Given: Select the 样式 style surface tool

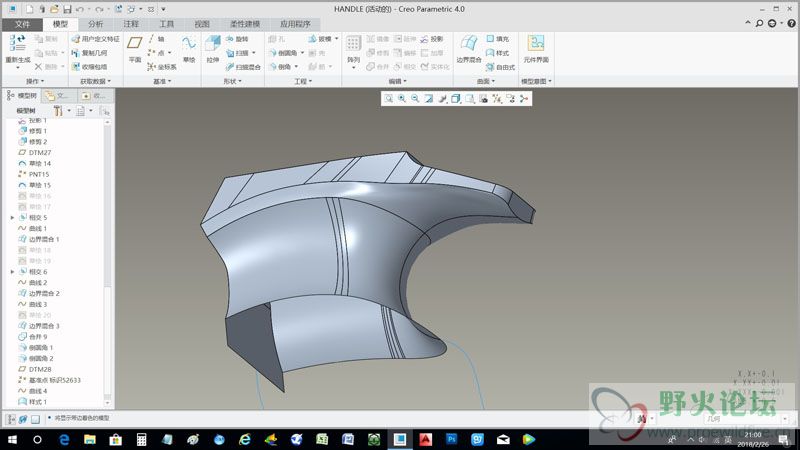Looking at the screenshot, I should click(x=497, y=53).
